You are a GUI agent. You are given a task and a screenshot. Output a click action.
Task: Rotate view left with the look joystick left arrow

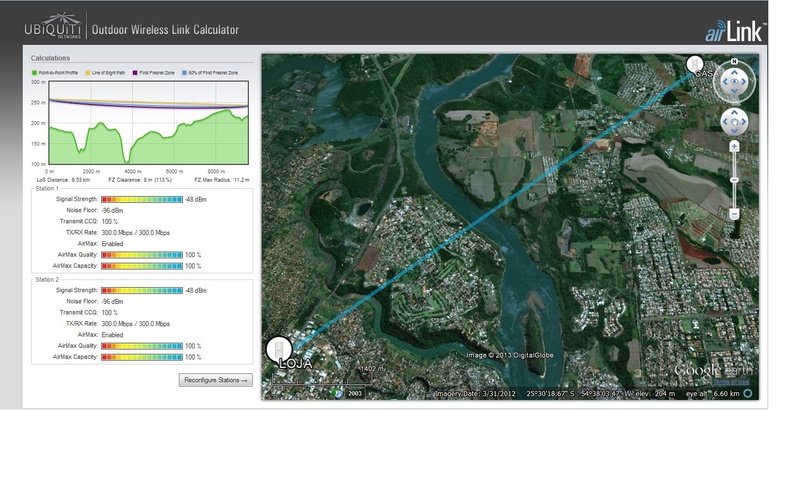pyautogui.click(x=724, y=82)
